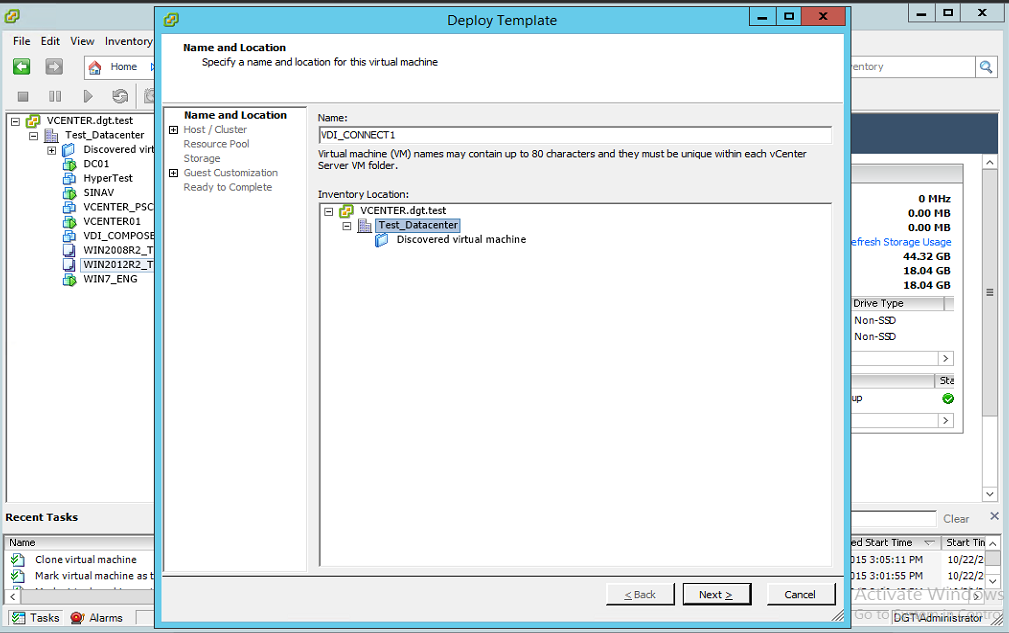Click the green status check icon
The height and width of the screenshot is (633, 1009).
tap(948, 399)
